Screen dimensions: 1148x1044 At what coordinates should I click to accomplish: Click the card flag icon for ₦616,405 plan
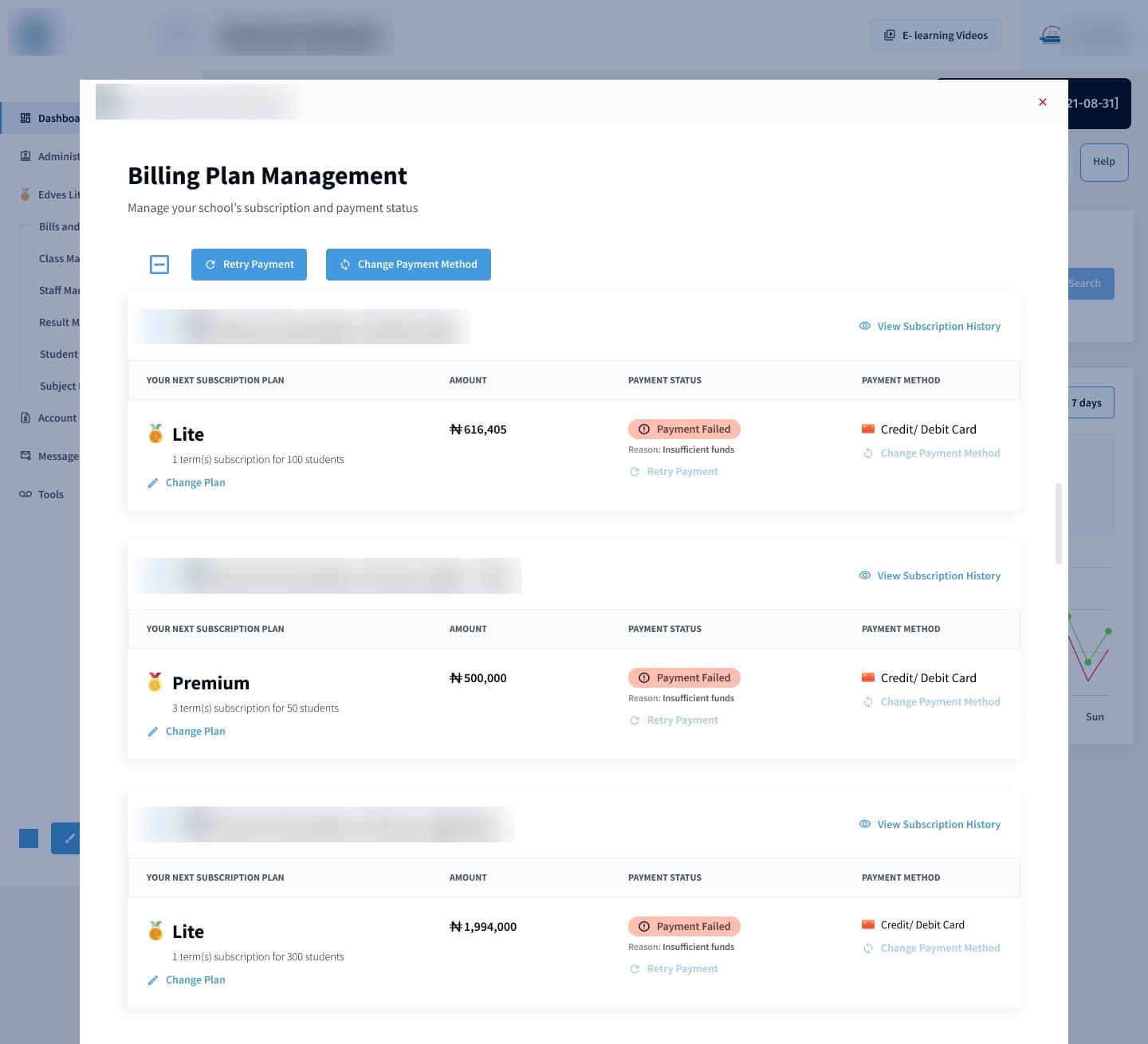click(868, 429)
